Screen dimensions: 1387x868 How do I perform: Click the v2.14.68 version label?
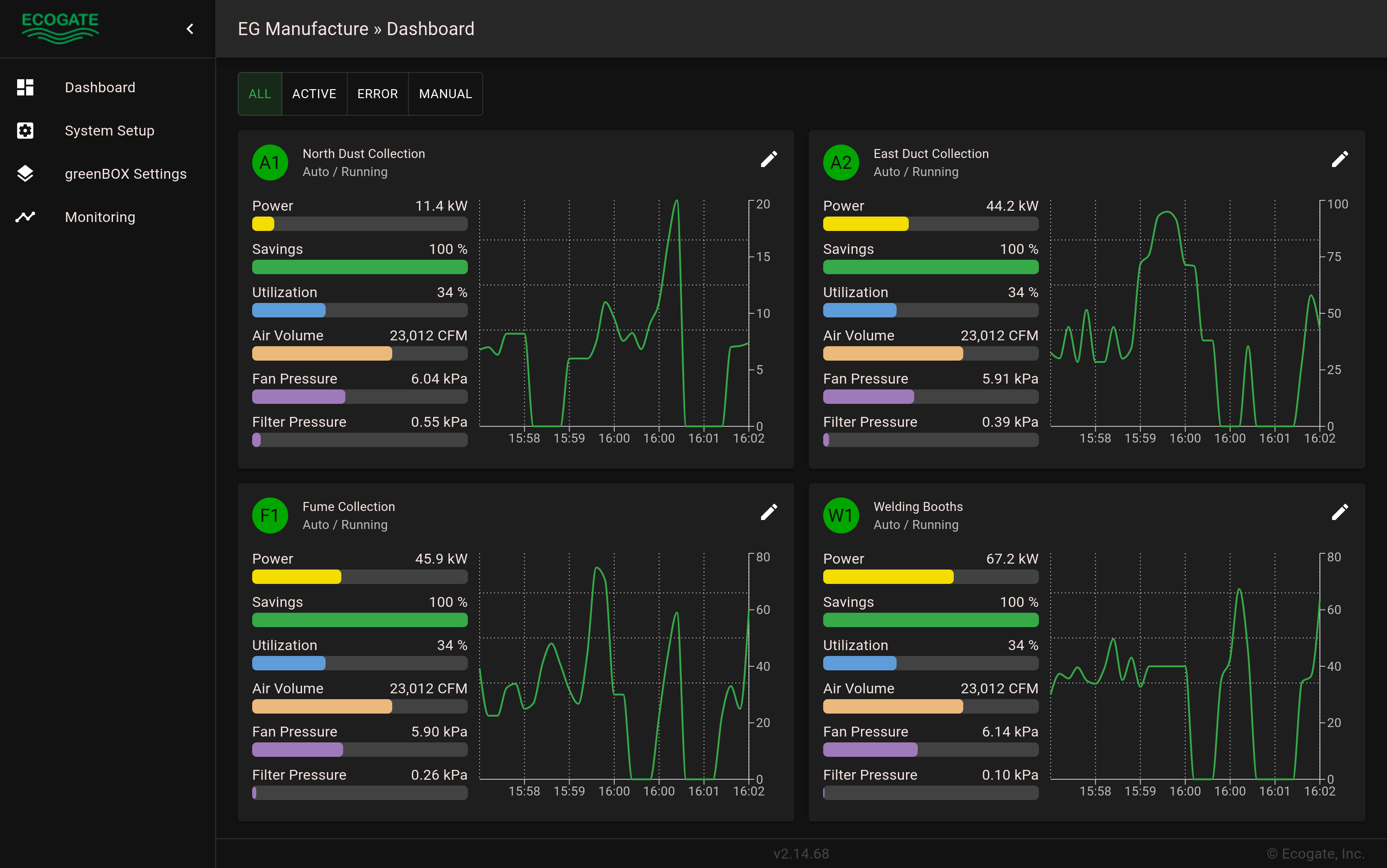tap(801, 854)
